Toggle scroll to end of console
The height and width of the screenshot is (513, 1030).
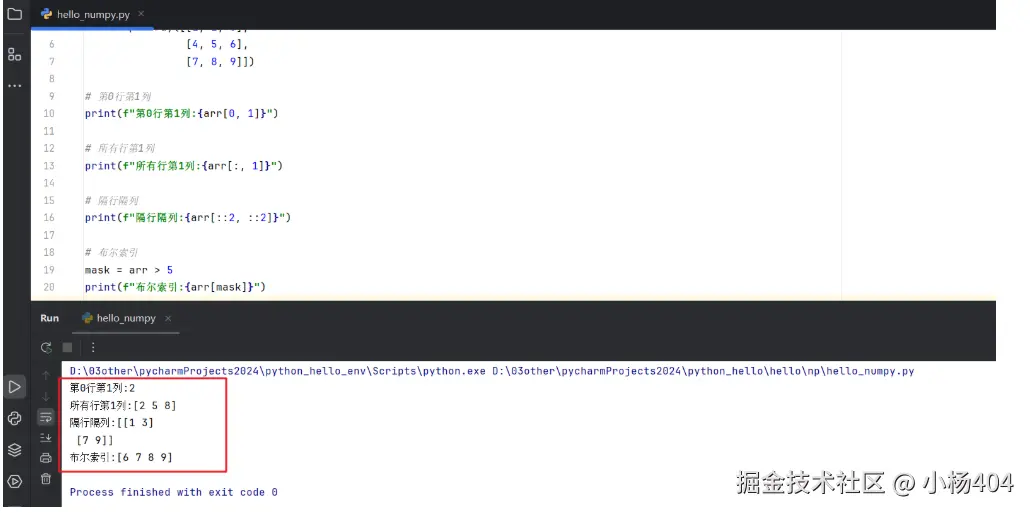pos(46,437)
